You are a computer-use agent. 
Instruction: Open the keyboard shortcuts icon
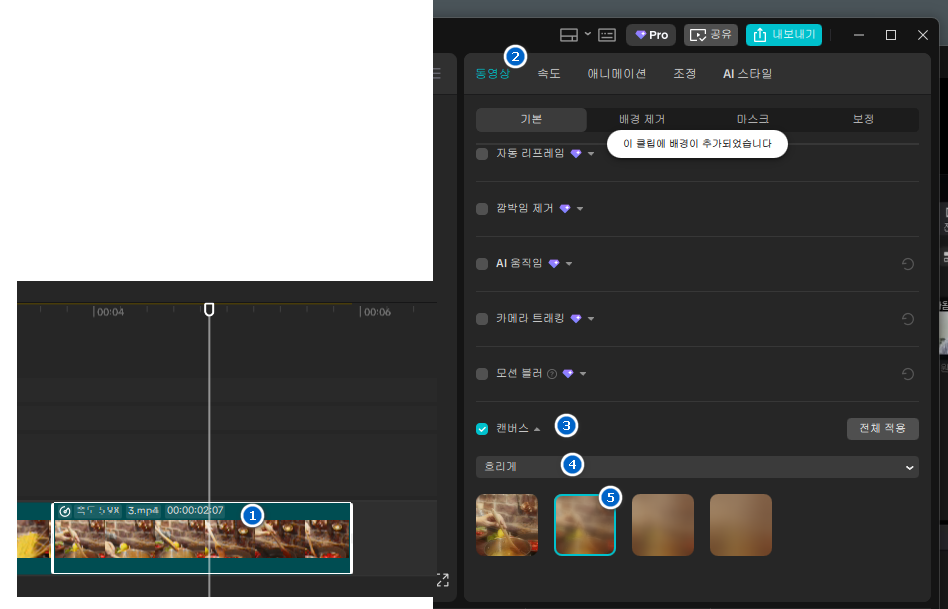click(x=607, y=35)
